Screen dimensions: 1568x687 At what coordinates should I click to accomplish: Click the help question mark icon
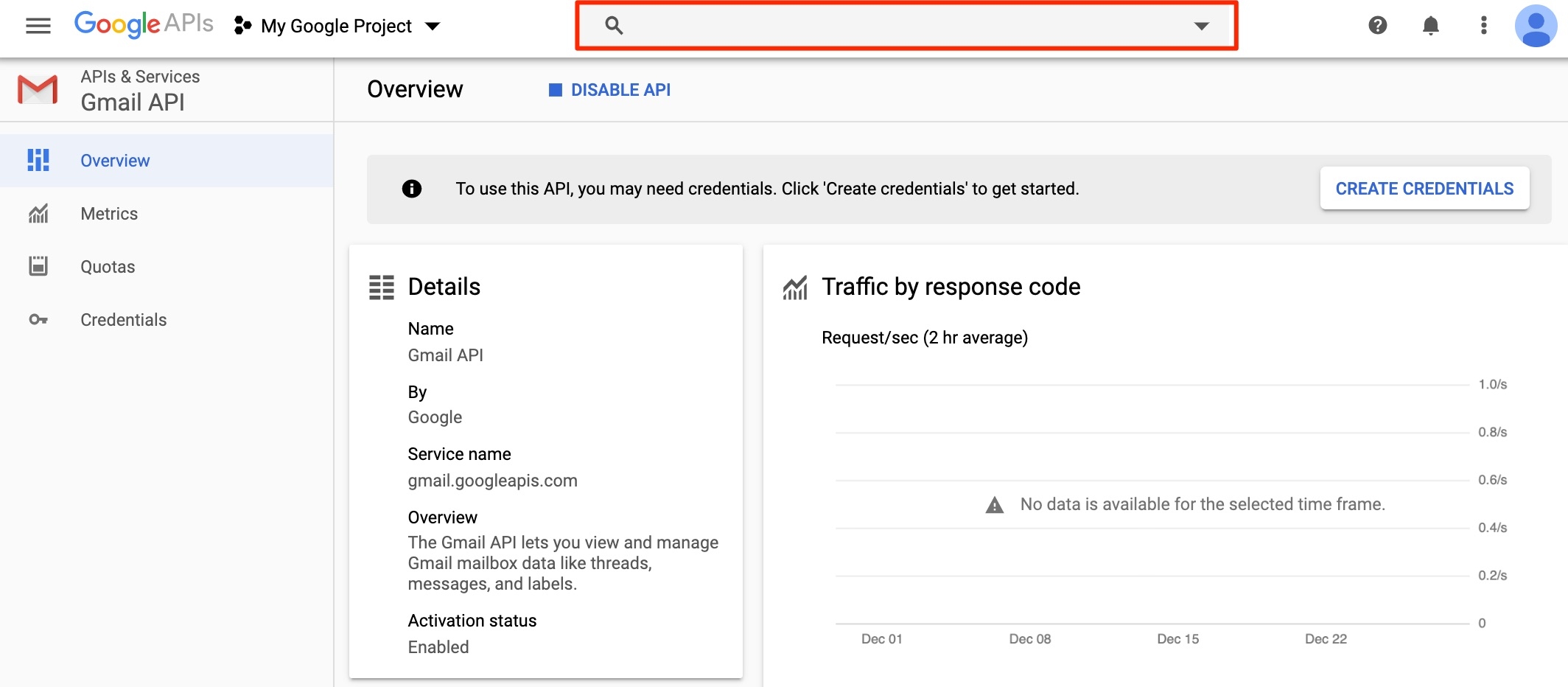pos(1377,26)
